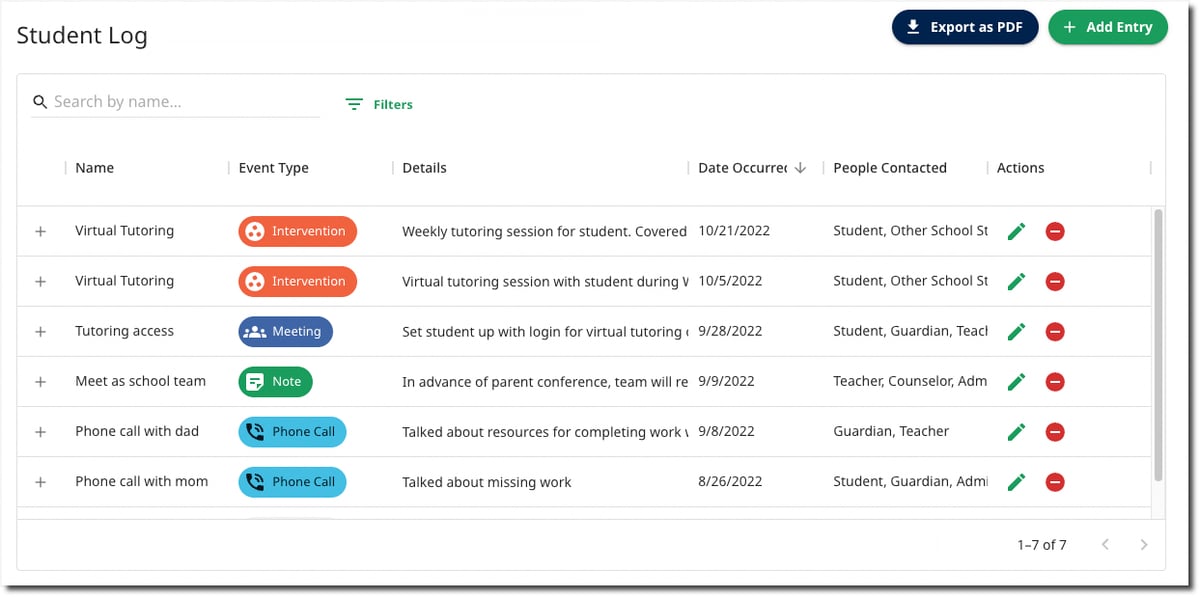Edit the Meet as school team note
The height and width of the screenshot is (597, 1200).
tap(1016, 381)
